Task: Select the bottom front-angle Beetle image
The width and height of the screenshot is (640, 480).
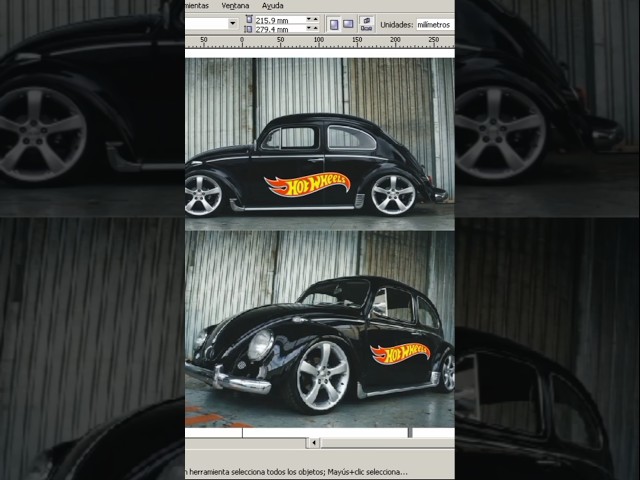Action: [320, 329]
